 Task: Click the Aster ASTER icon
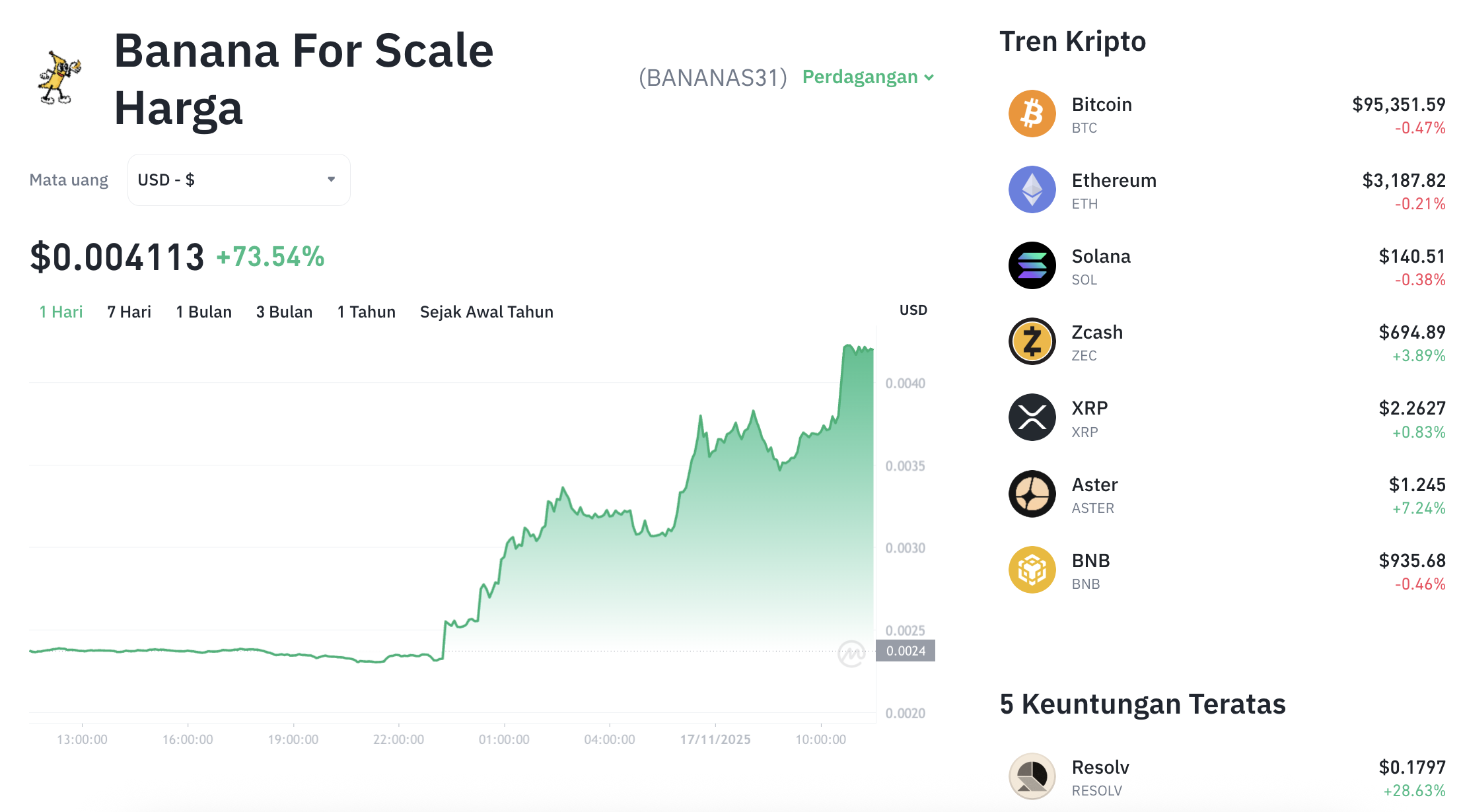point(1032,494)
